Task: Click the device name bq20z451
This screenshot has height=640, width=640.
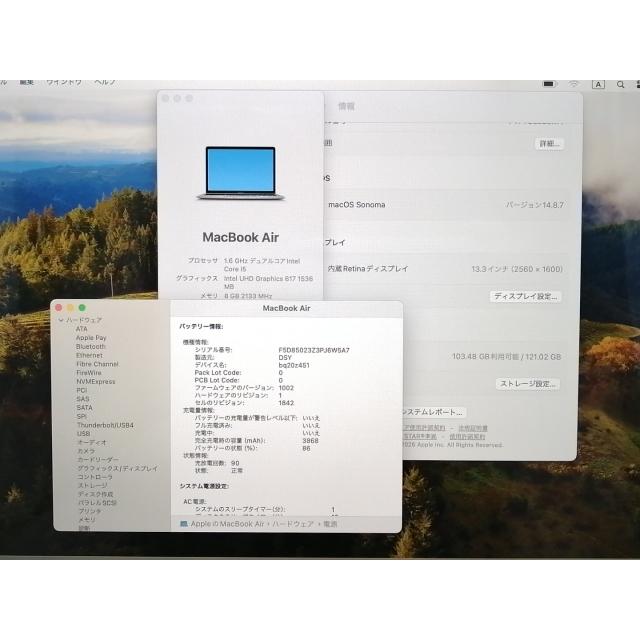Action: coord(294,365)
